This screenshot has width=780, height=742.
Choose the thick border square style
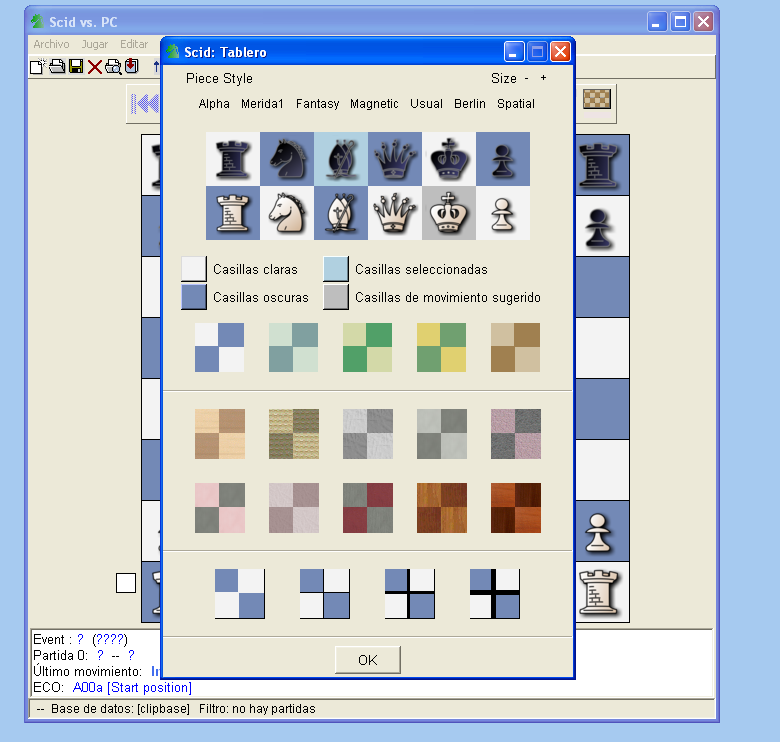[495, 594]
